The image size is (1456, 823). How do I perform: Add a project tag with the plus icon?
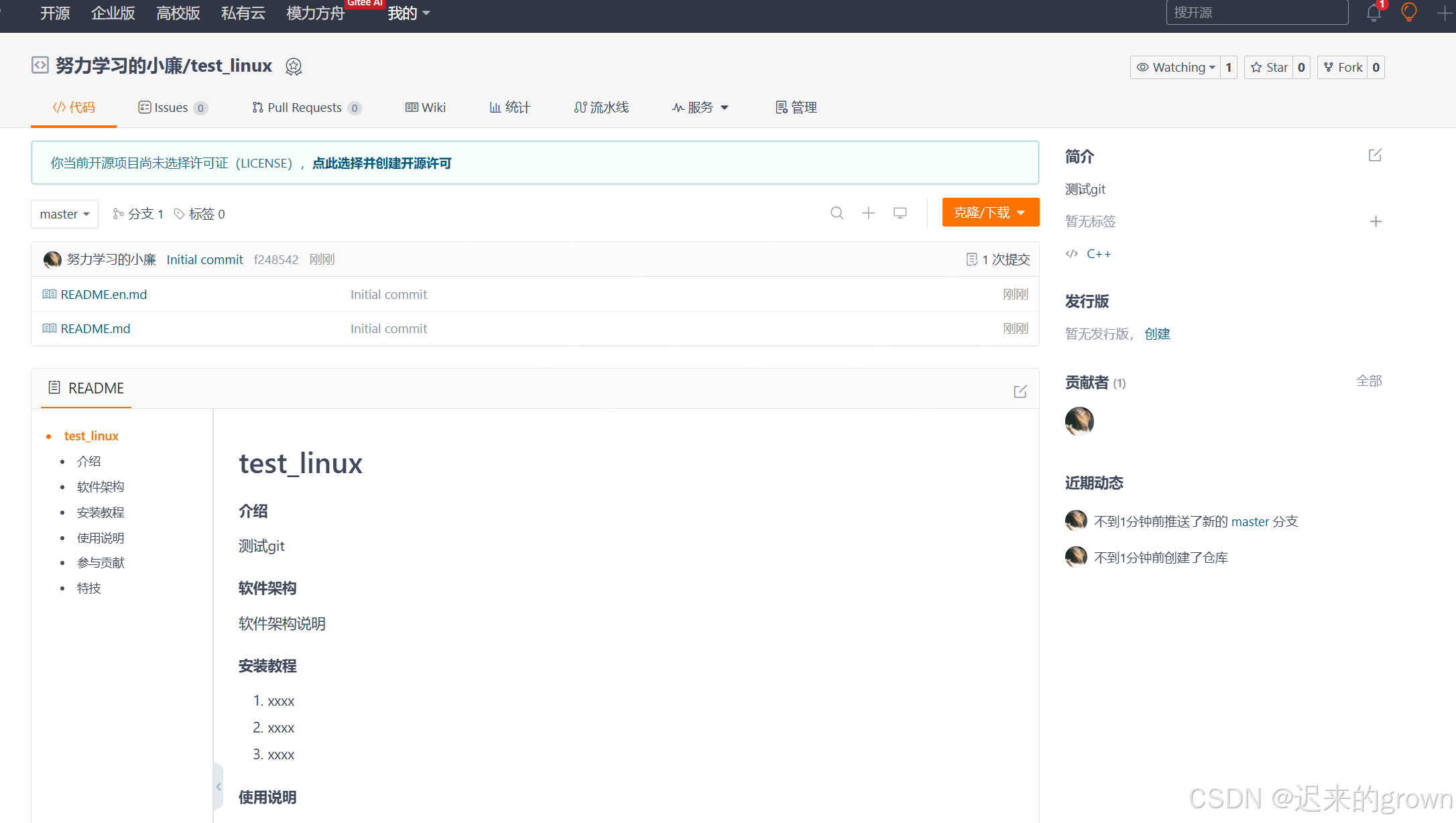[1376, 221]
